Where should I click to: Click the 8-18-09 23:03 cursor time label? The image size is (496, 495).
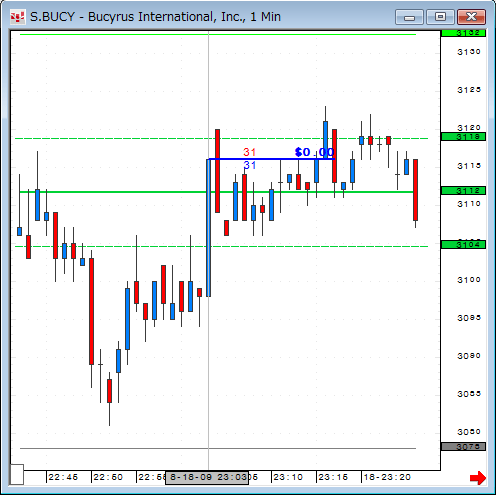click(x=207, y=477)
